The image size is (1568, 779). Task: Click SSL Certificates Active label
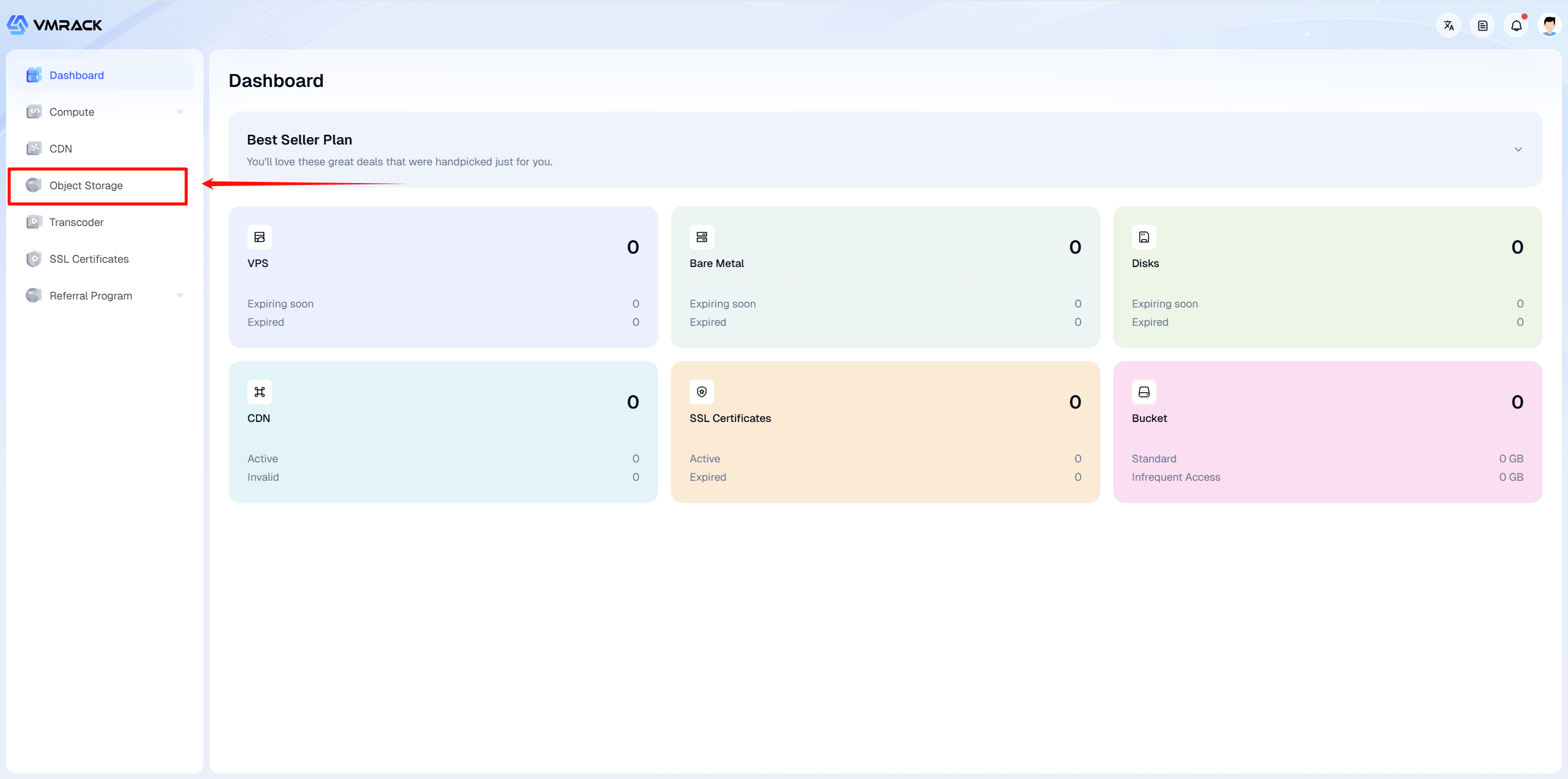[705, 459]
